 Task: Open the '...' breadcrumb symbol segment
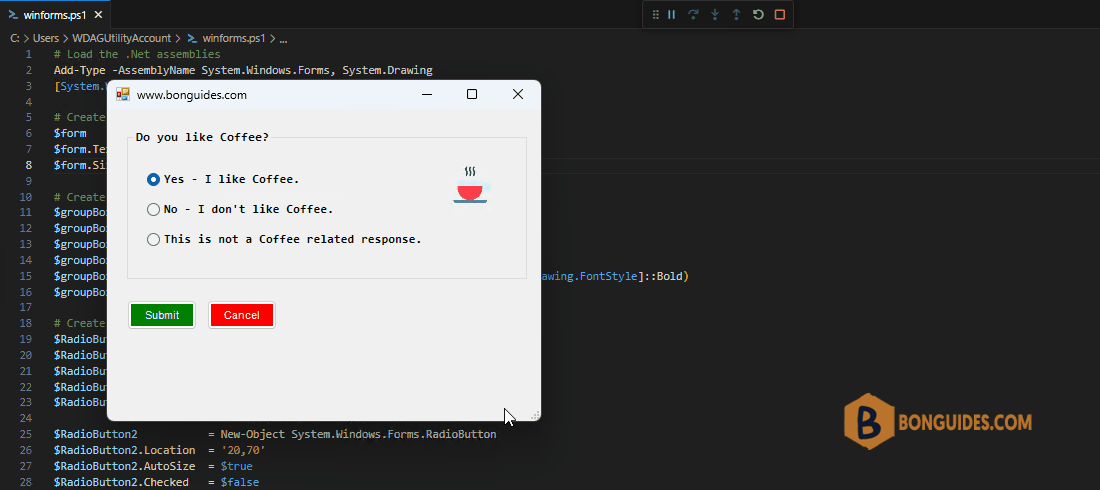[283, 39]
